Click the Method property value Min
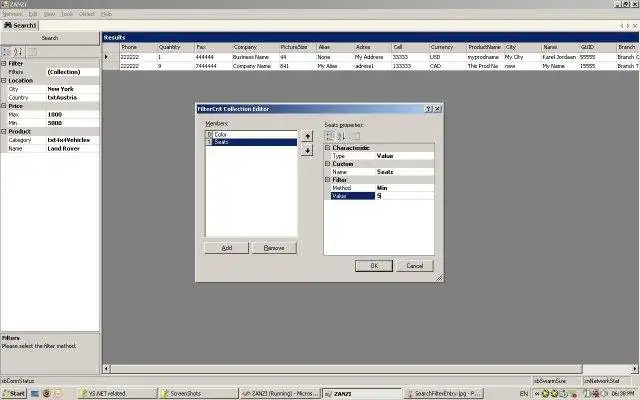The height and width of the screenshot is (400, 640). click(404, 188)
